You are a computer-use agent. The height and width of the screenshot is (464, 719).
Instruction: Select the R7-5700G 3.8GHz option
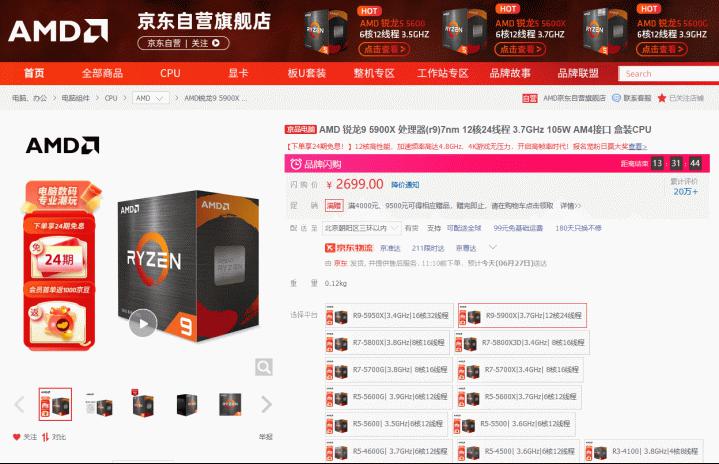click(388, 370)
